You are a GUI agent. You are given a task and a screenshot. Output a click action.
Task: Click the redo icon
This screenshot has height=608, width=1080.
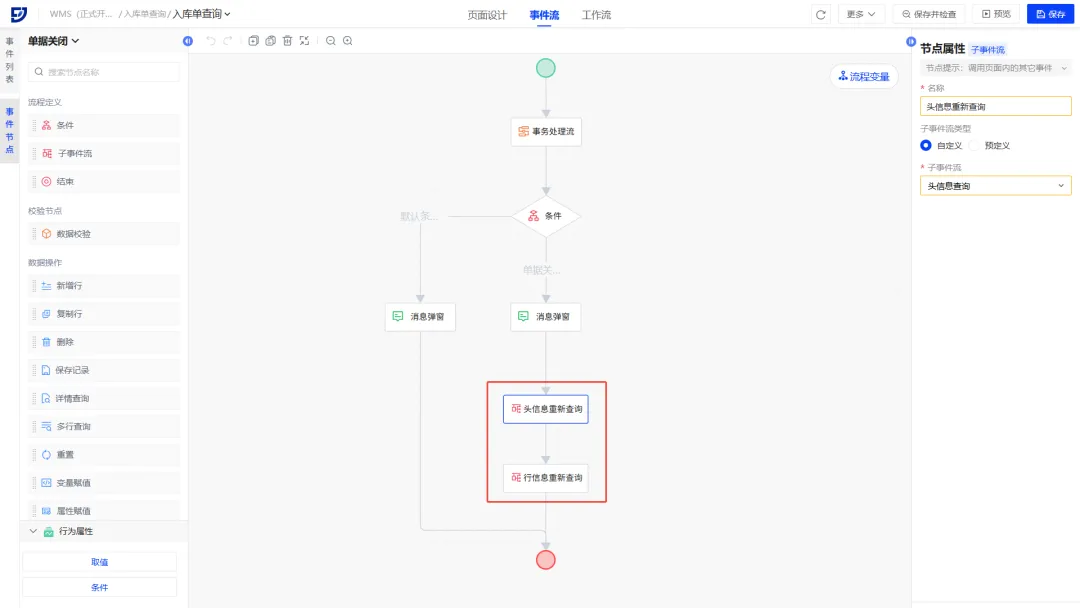(x=227, y=41)
